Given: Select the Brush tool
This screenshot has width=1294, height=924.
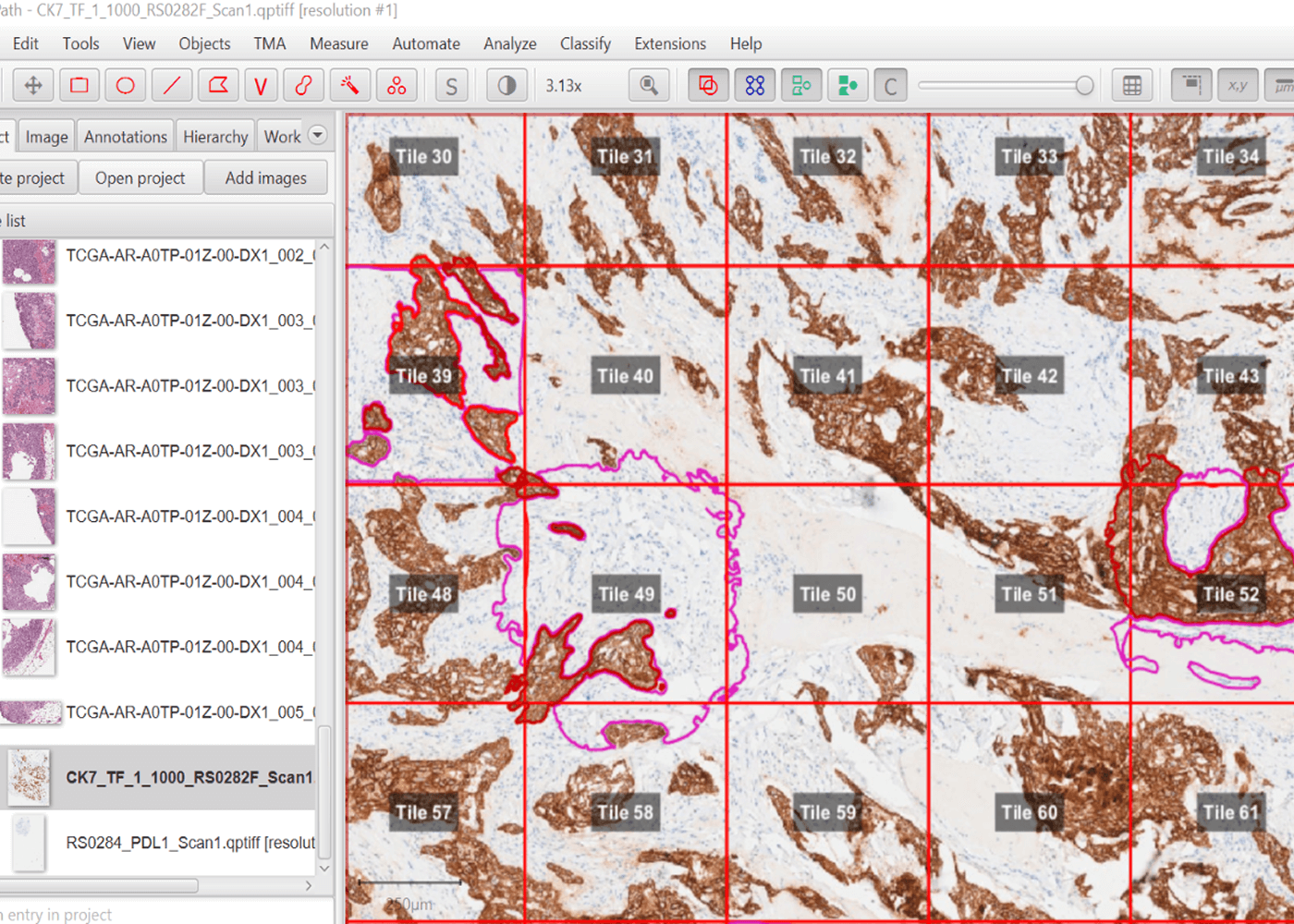Looking at the screenshot, I should [304, 86].
